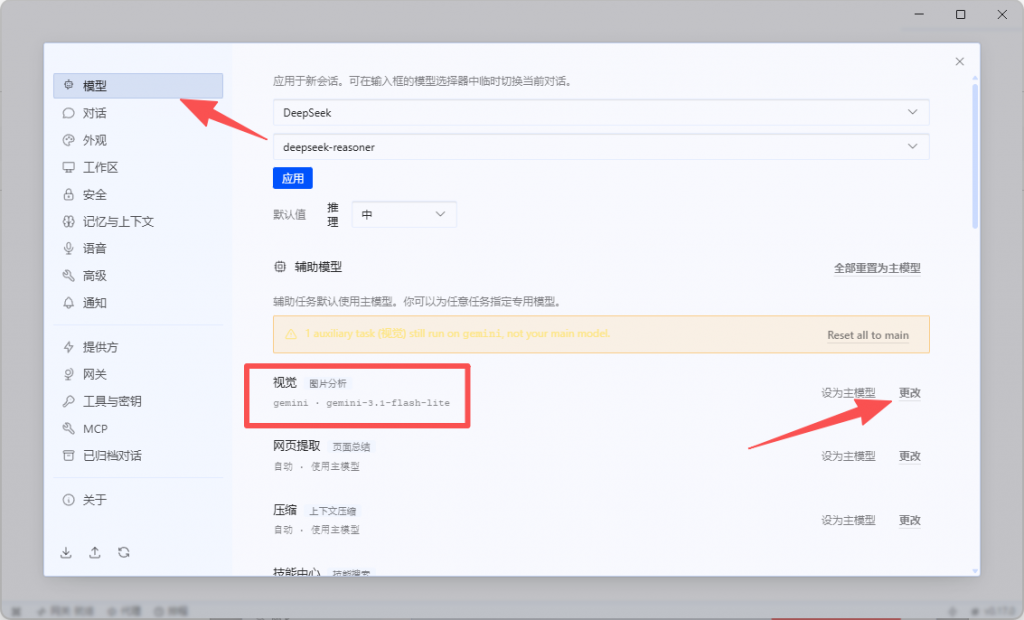The height and width of the screenshot is (620, 1024).
Task: Click the settings panel vertical scrollbar thumb
Action: pos(975,155)
